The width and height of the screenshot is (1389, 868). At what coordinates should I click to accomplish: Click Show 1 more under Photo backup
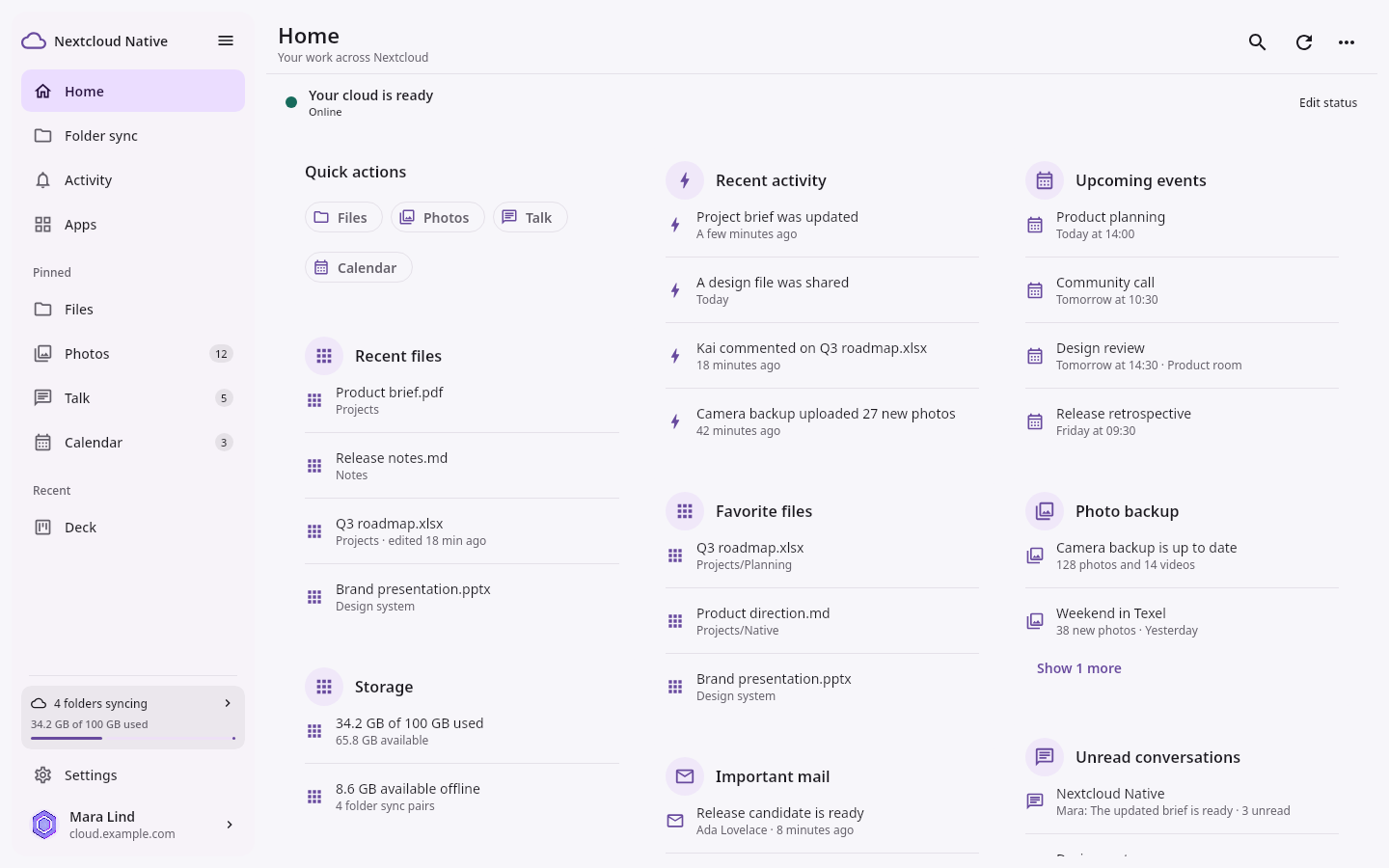tap(1078, 668)
